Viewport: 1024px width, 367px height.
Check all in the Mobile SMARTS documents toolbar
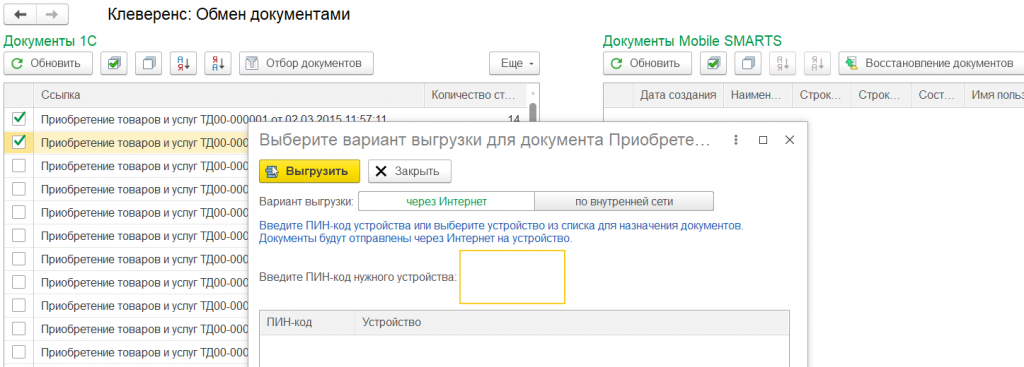(713, 63)
